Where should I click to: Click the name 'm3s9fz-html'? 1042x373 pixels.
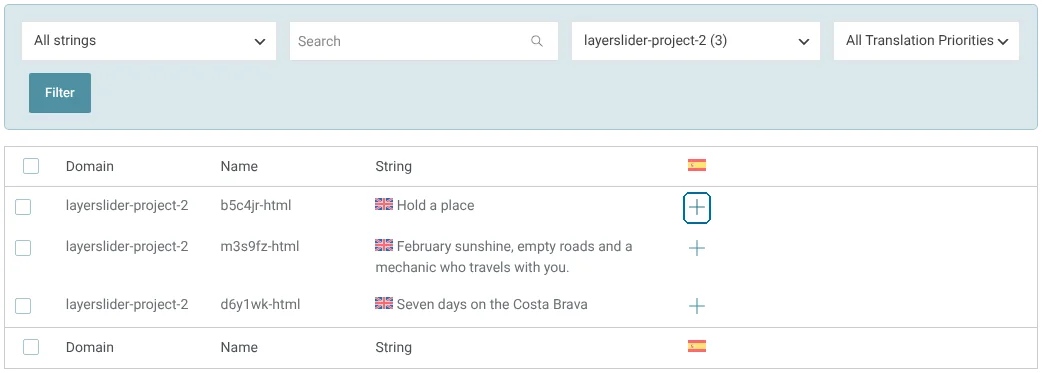coord(260,247)
